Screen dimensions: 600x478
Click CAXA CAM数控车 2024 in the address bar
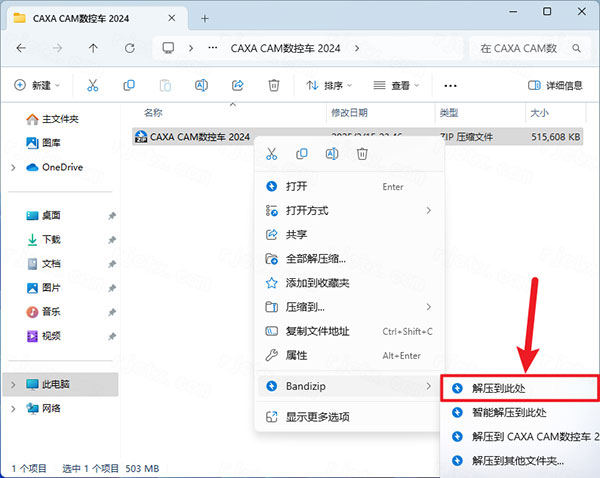285,48
